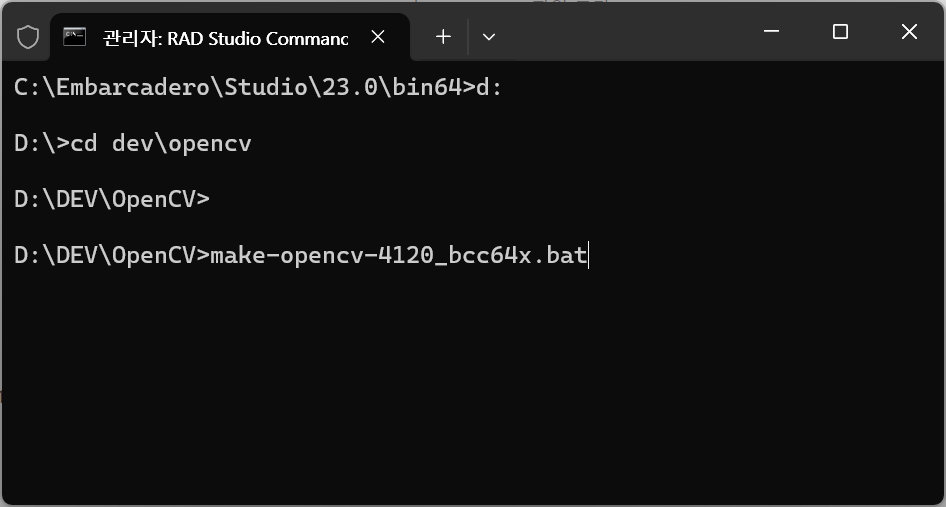Expand the terminal profiles dropdown chevron
946x507 pixels.
tap(489, 37)
